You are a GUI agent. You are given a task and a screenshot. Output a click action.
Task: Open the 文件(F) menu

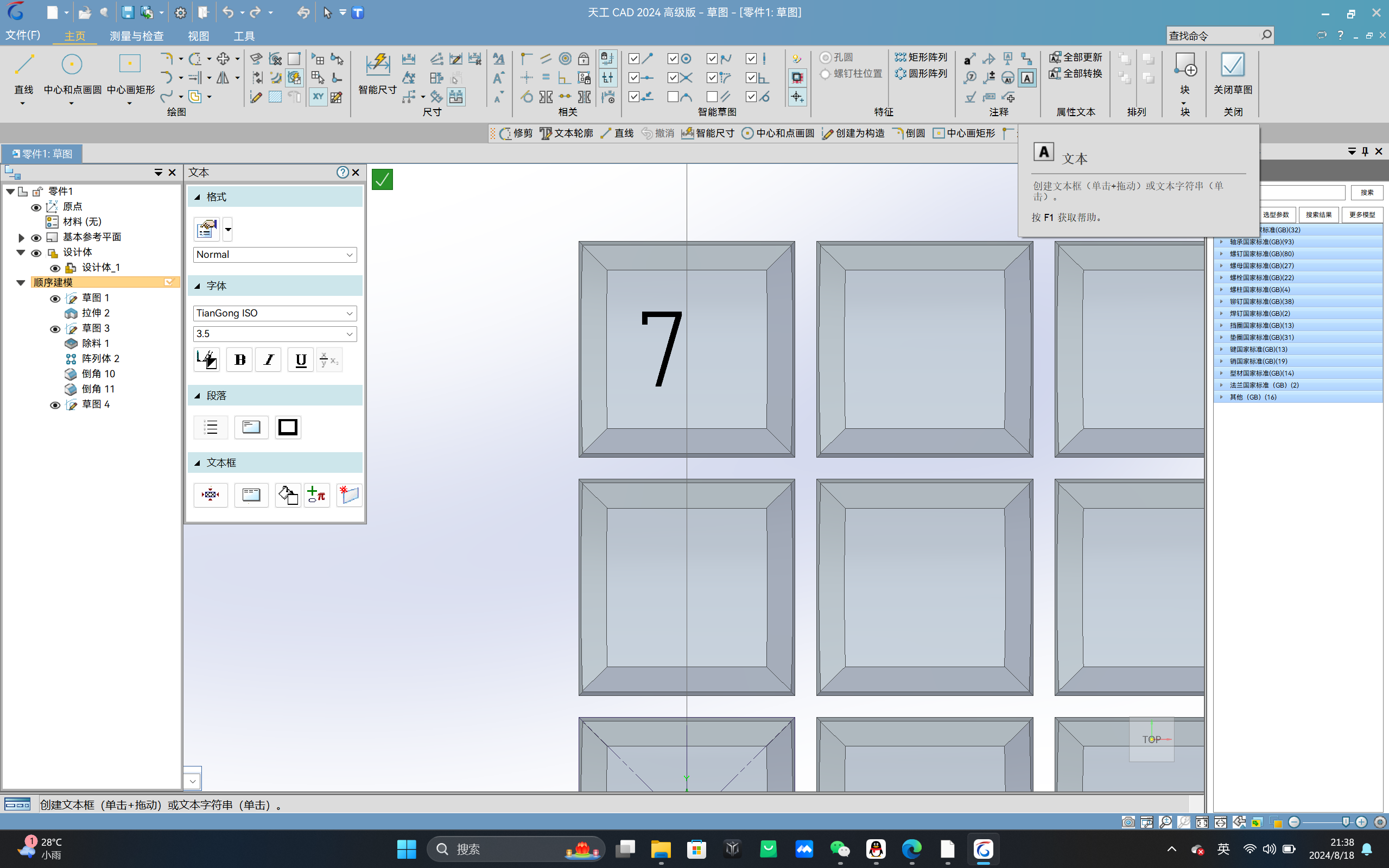[23, 36]
